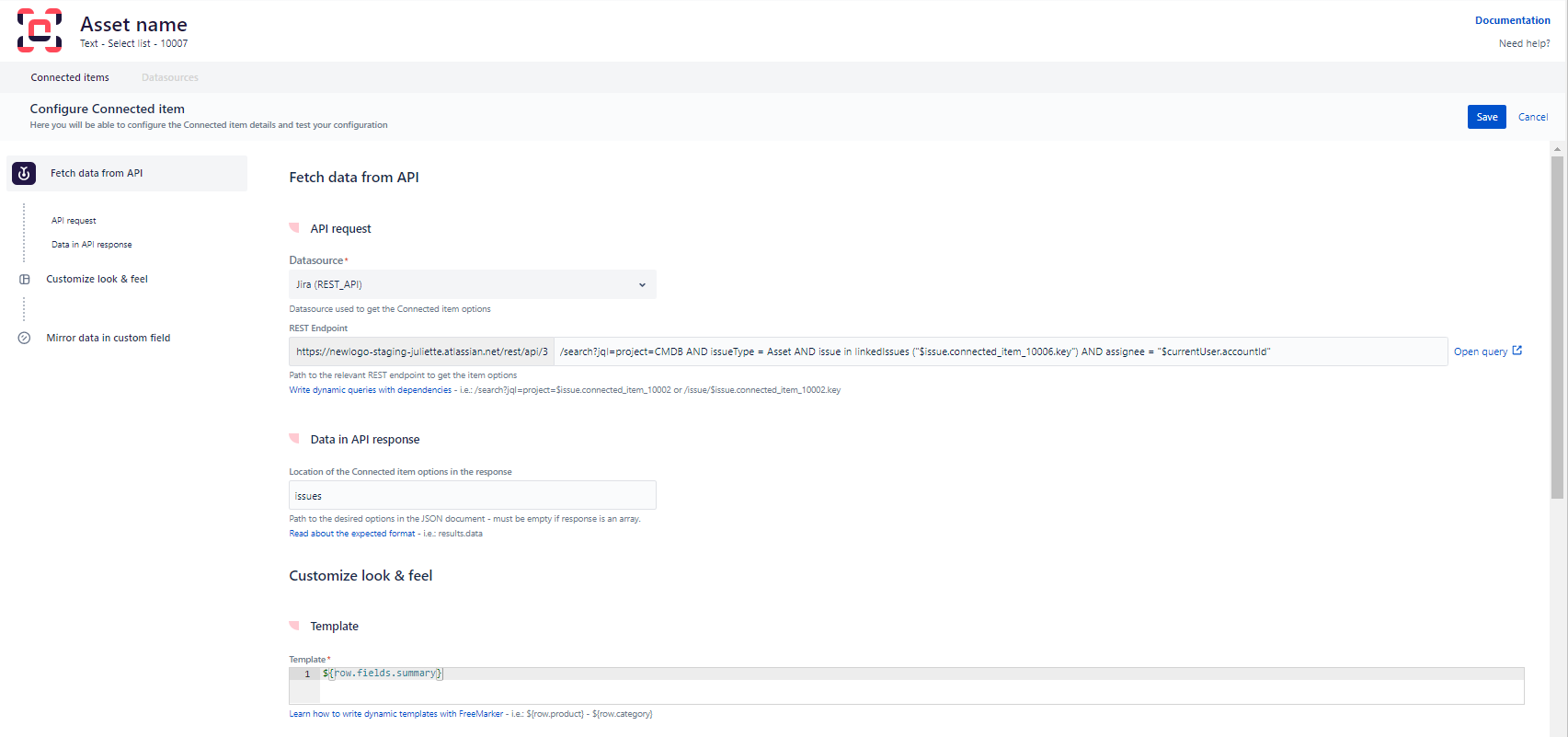Click the external link icon beside Open query
Viewport: 1568px width, 737px height.
tap(1517, 351)
